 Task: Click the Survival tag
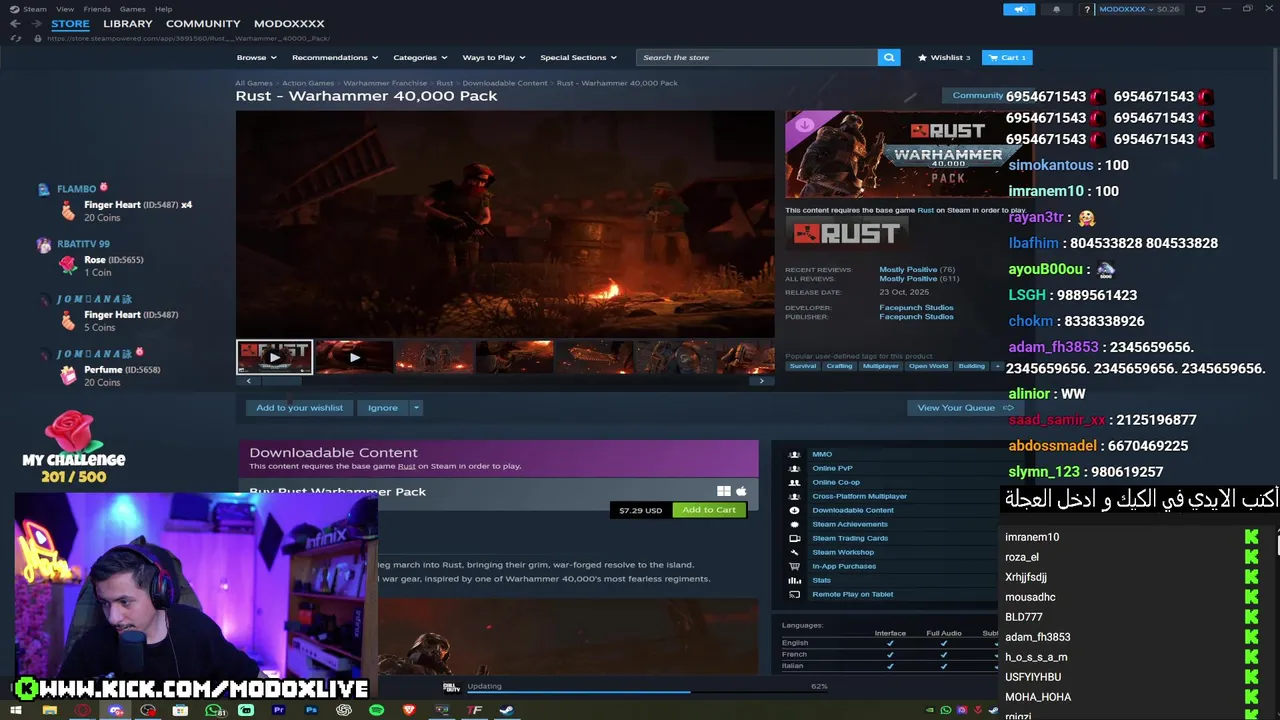click(803, 366)
